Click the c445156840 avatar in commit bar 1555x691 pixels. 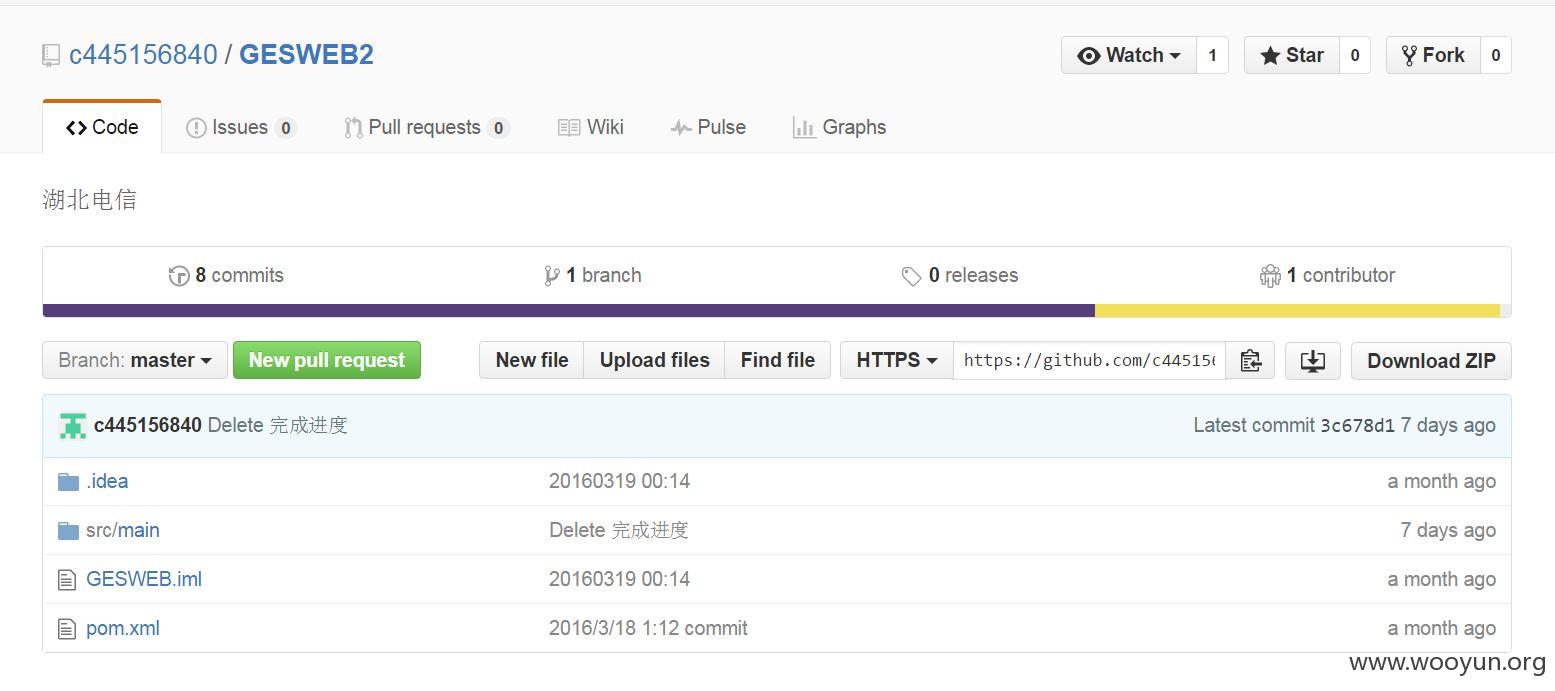point(72,426)
